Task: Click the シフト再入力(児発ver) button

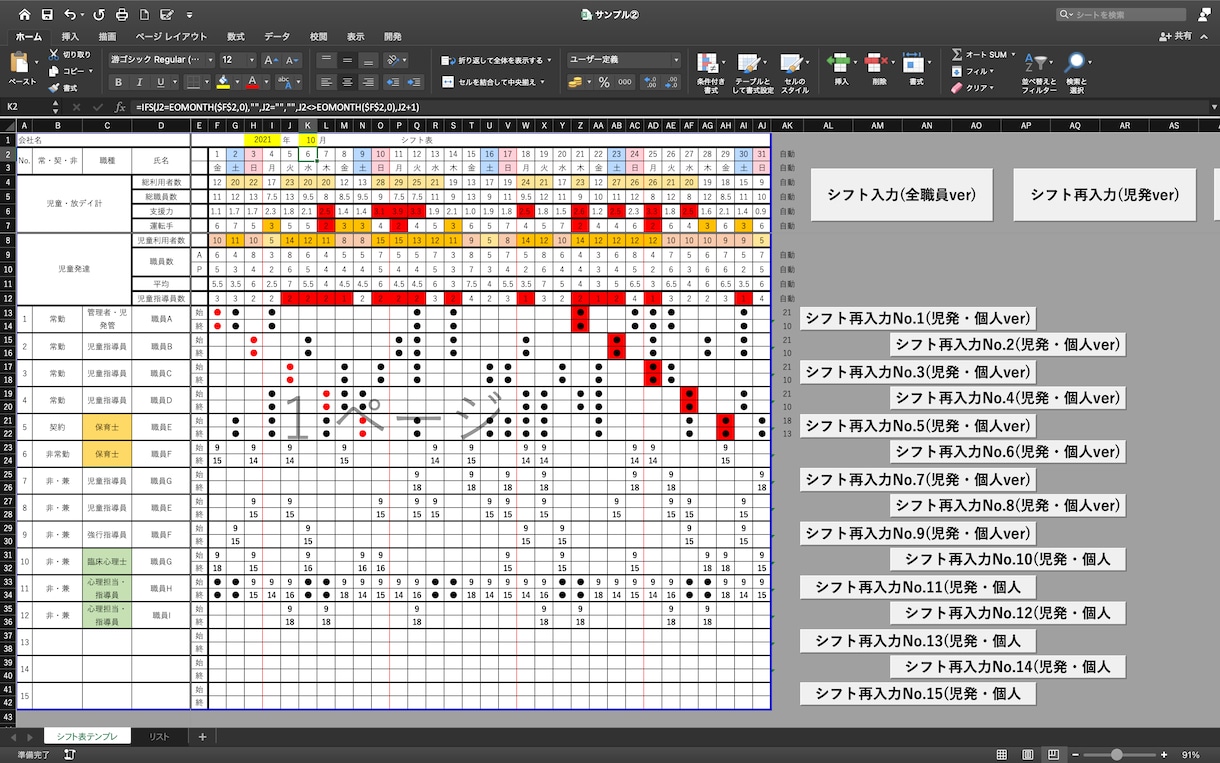Action: [x=1105, y=195]
